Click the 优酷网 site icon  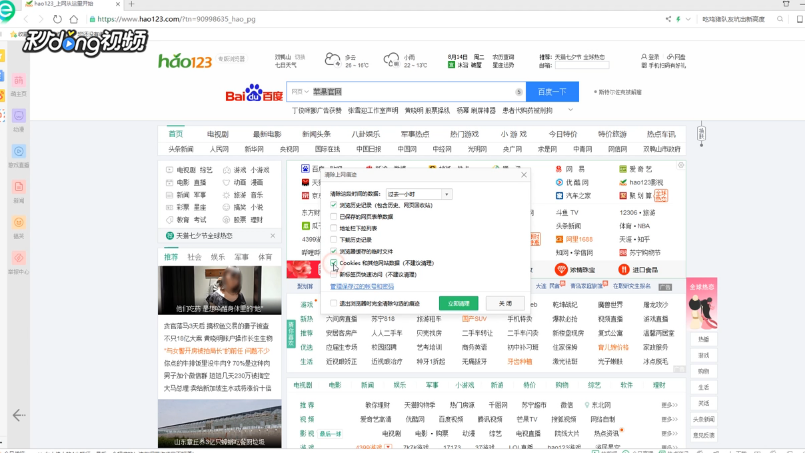[559, 182]
